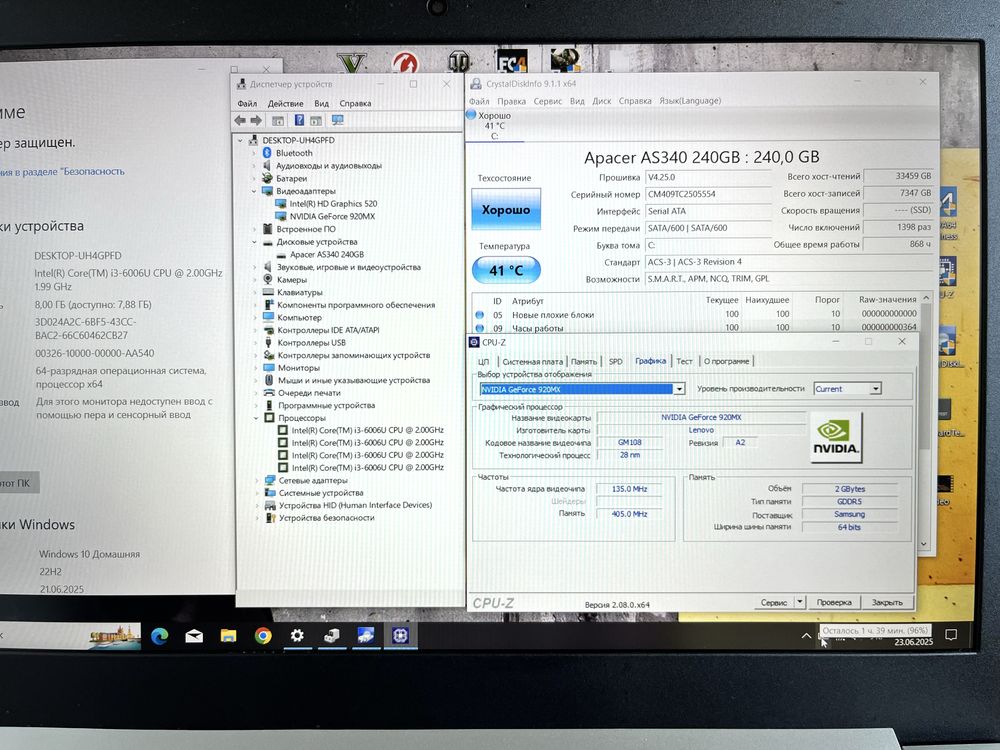Expand the Клавиатуры category
This screenshot has height=750, width=1000.
click(x=255, y=292)
